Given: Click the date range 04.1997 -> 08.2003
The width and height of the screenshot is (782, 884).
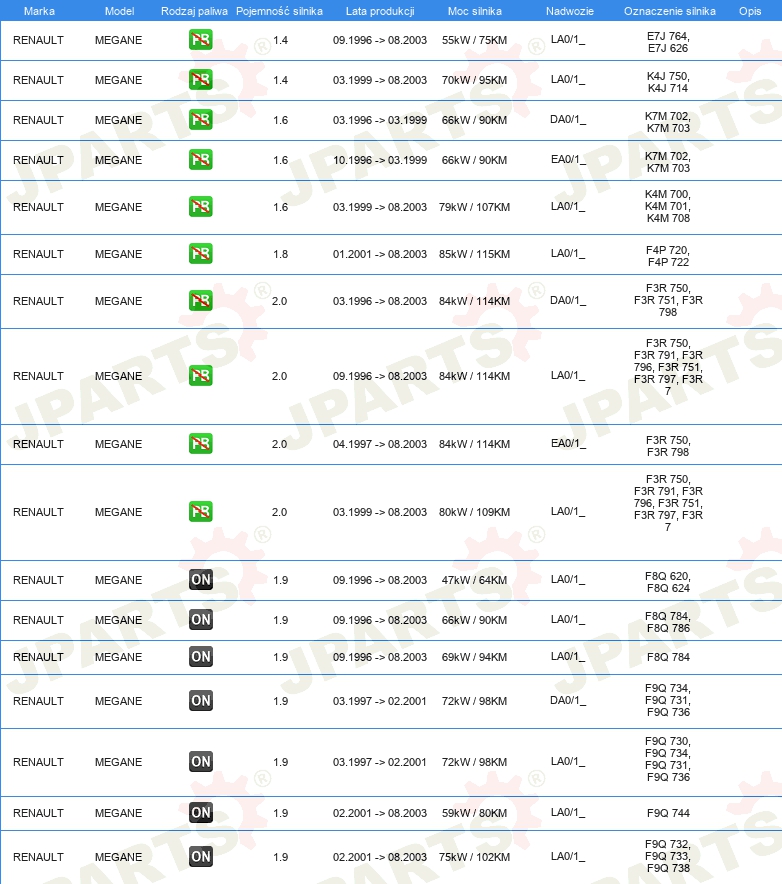Looking at the screenshot, I should coord(380,444).
